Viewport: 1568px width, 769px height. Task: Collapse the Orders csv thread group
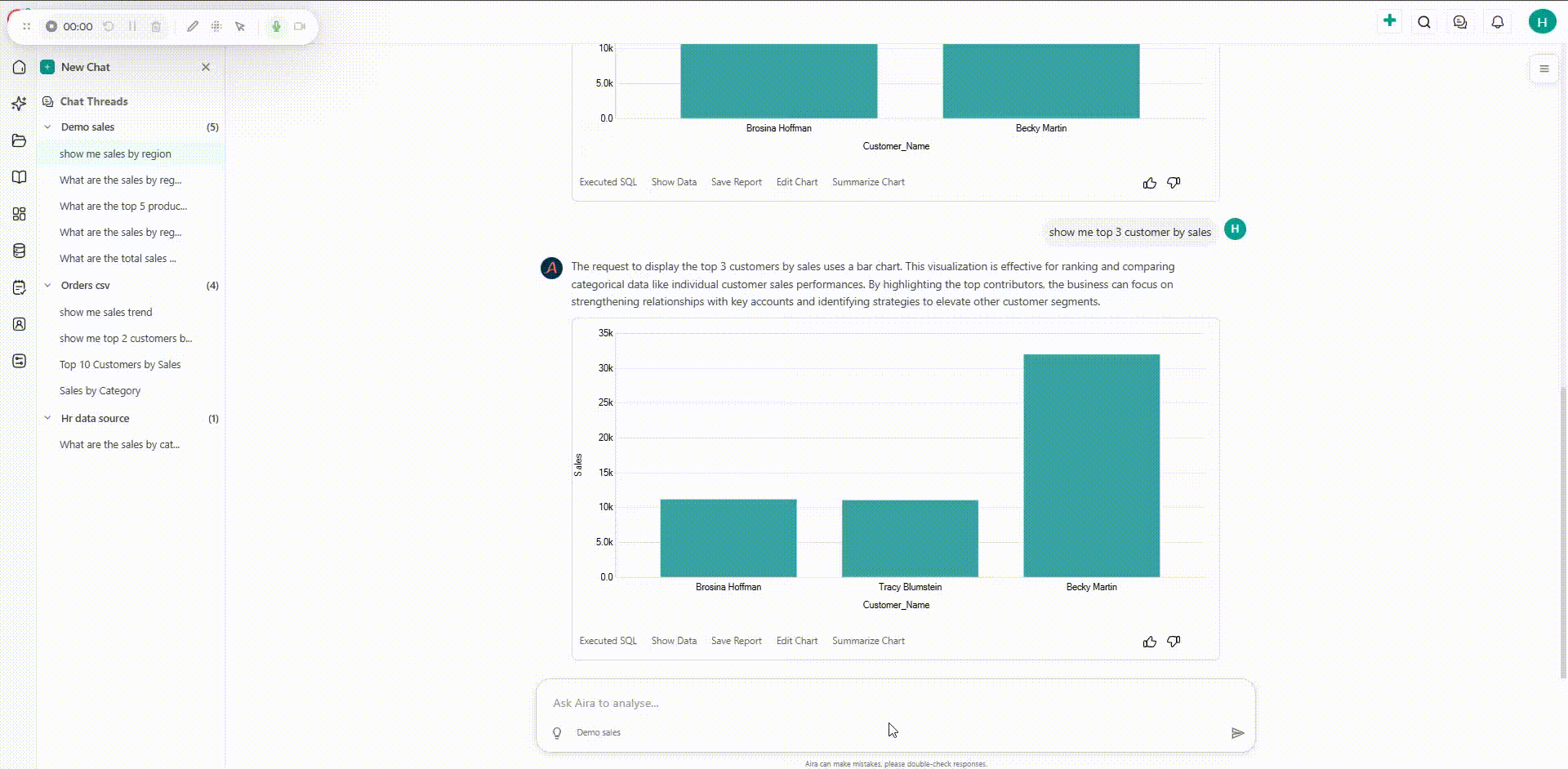(x=47, y=286)
